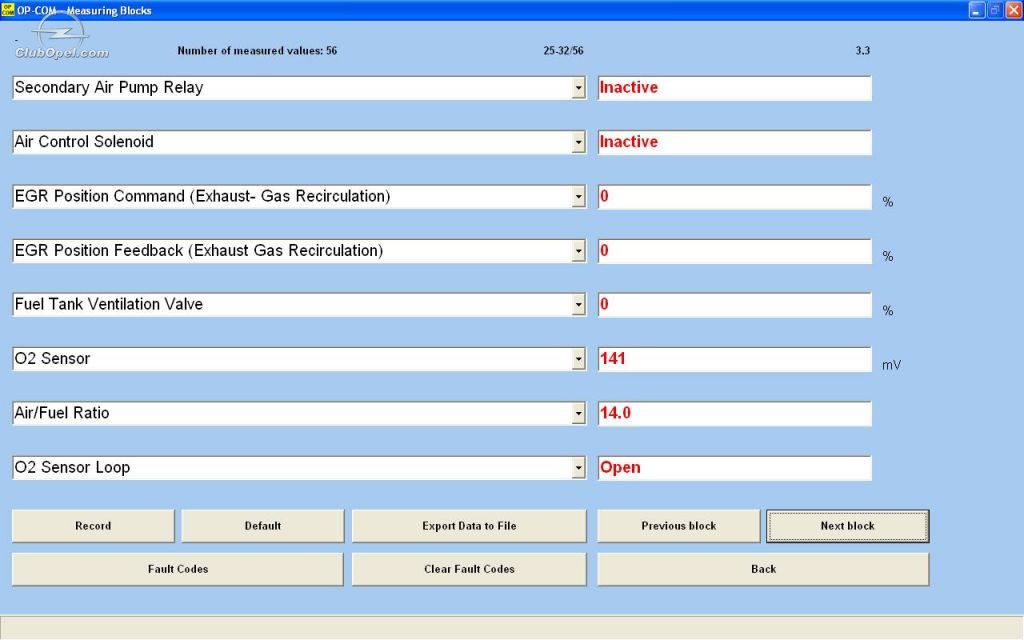Image resolution: width=1024 pixels, height=640 pixels.
Task: Click the O2 Sensor Loop Open value field
Action: [735, 468]
